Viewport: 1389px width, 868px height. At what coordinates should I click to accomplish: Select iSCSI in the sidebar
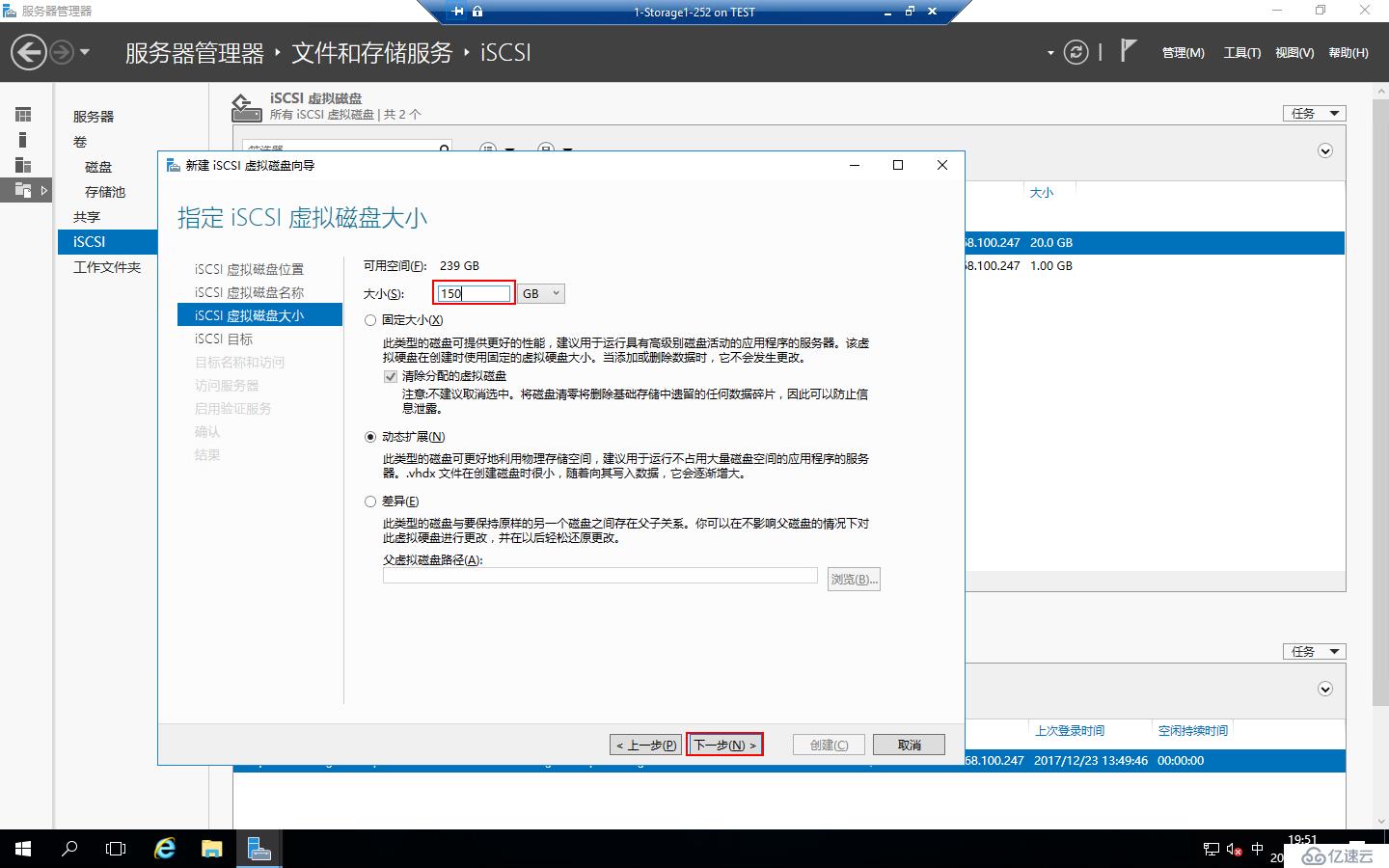tap(107, 242)
